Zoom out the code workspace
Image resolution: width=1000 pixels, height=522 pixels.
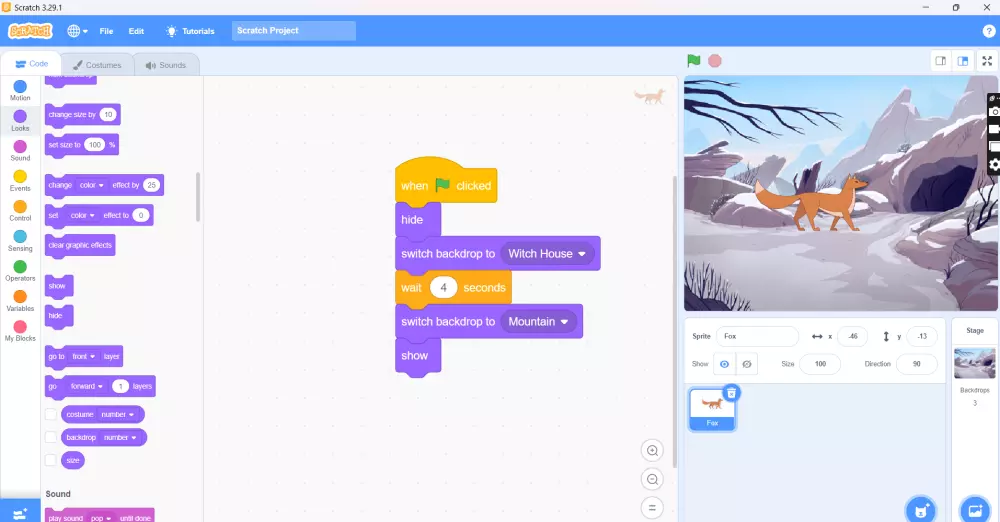click(x=652, y=479)
